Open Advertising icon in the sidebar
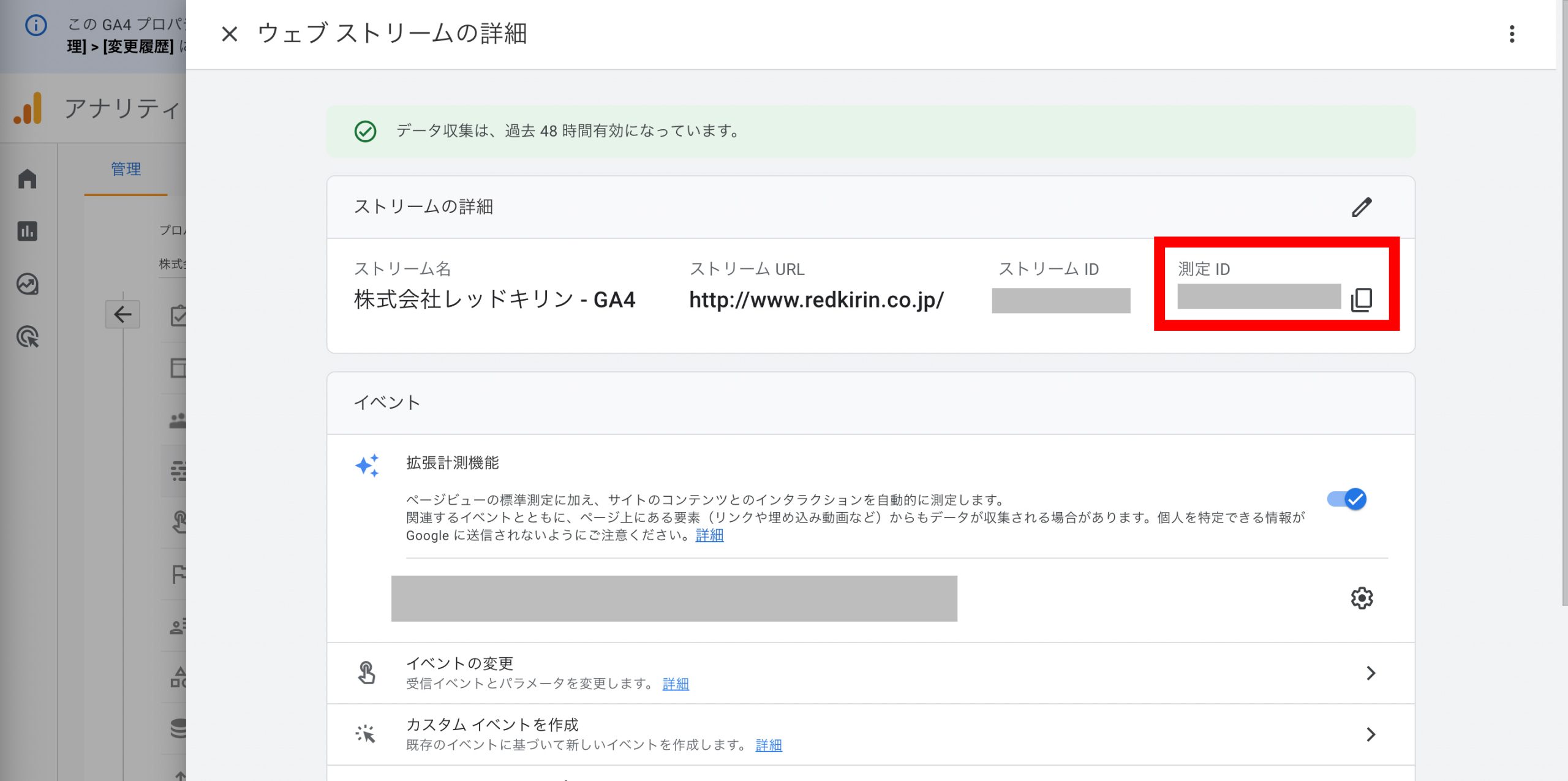The height and width of the screenshot is (781, 1568). (28, 337)
